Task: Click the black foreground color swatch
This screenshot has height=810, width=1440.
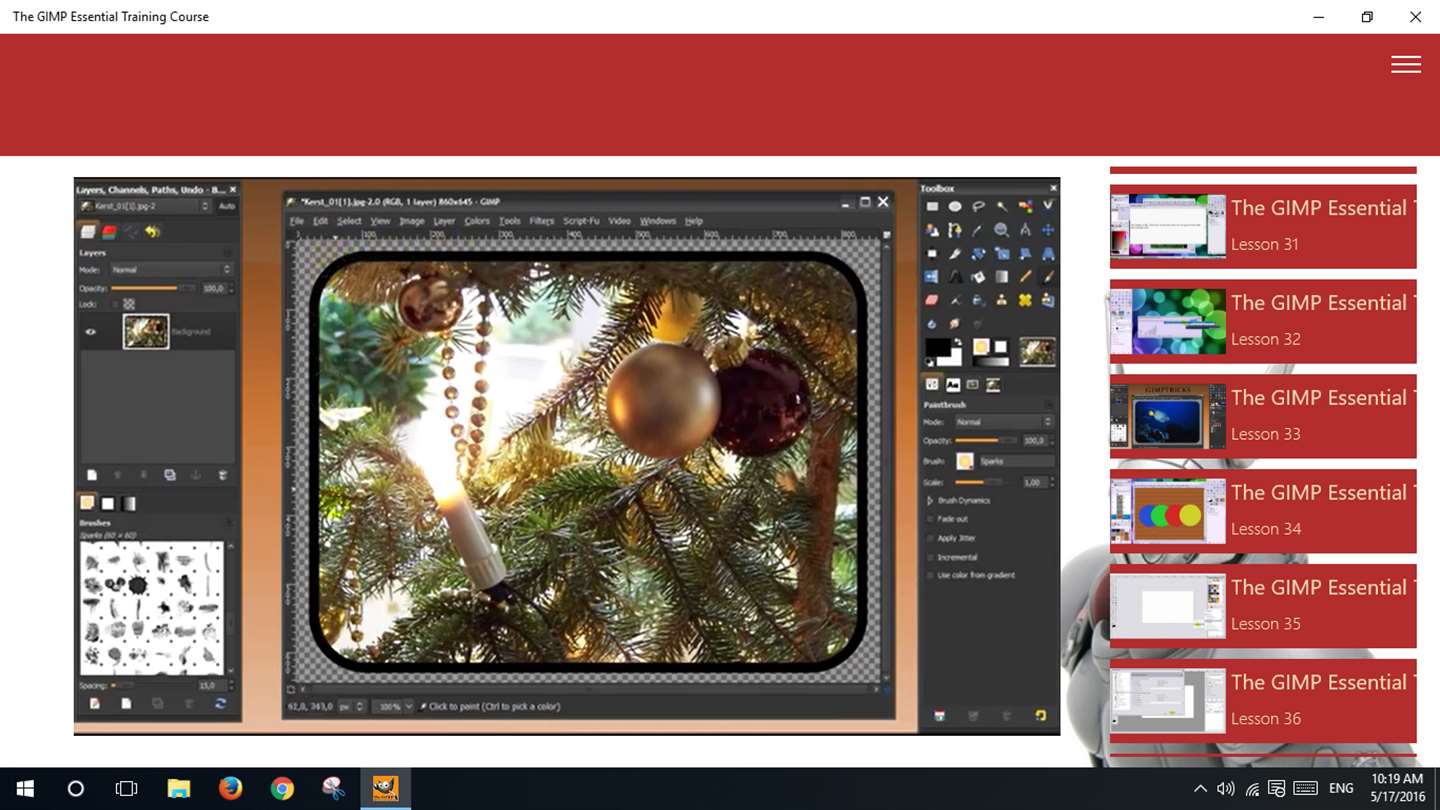Action: pyautogui.click(x=938, y=347)
